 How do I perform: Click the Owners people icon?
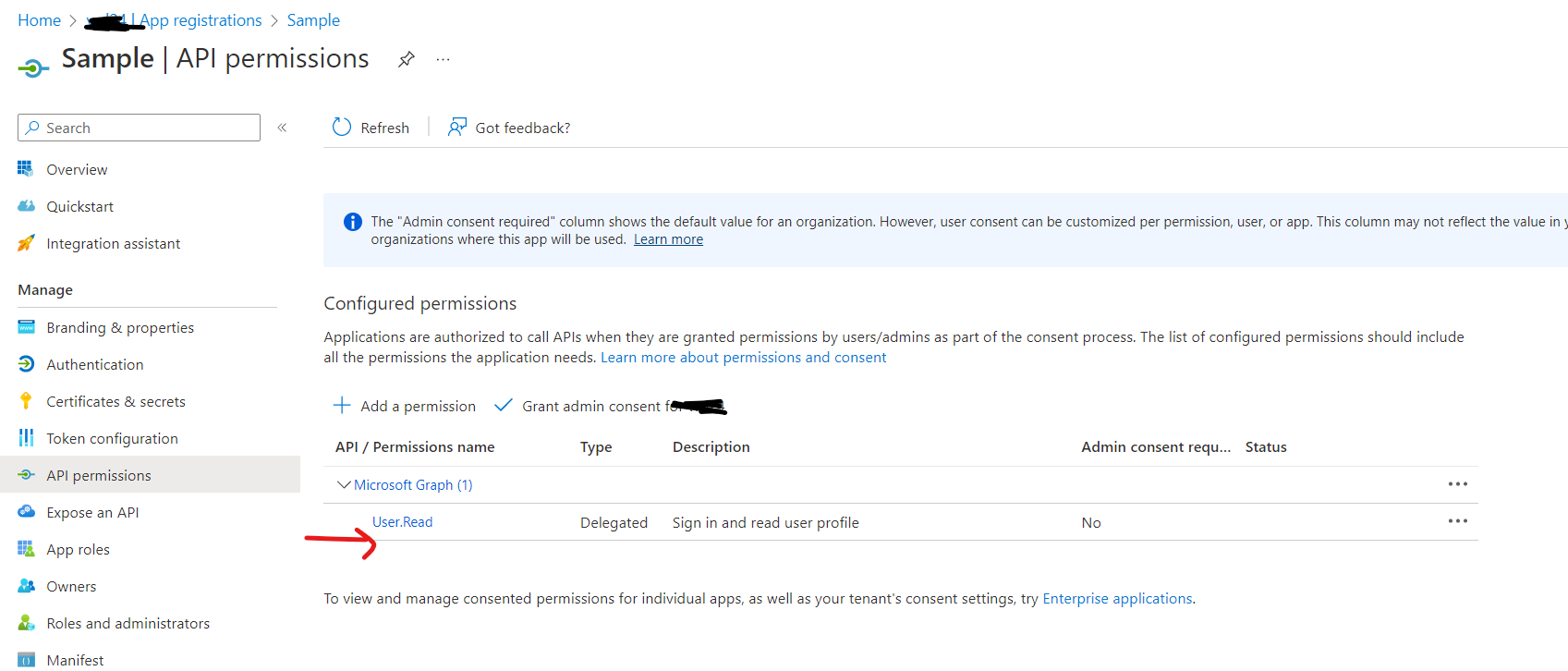26,586
